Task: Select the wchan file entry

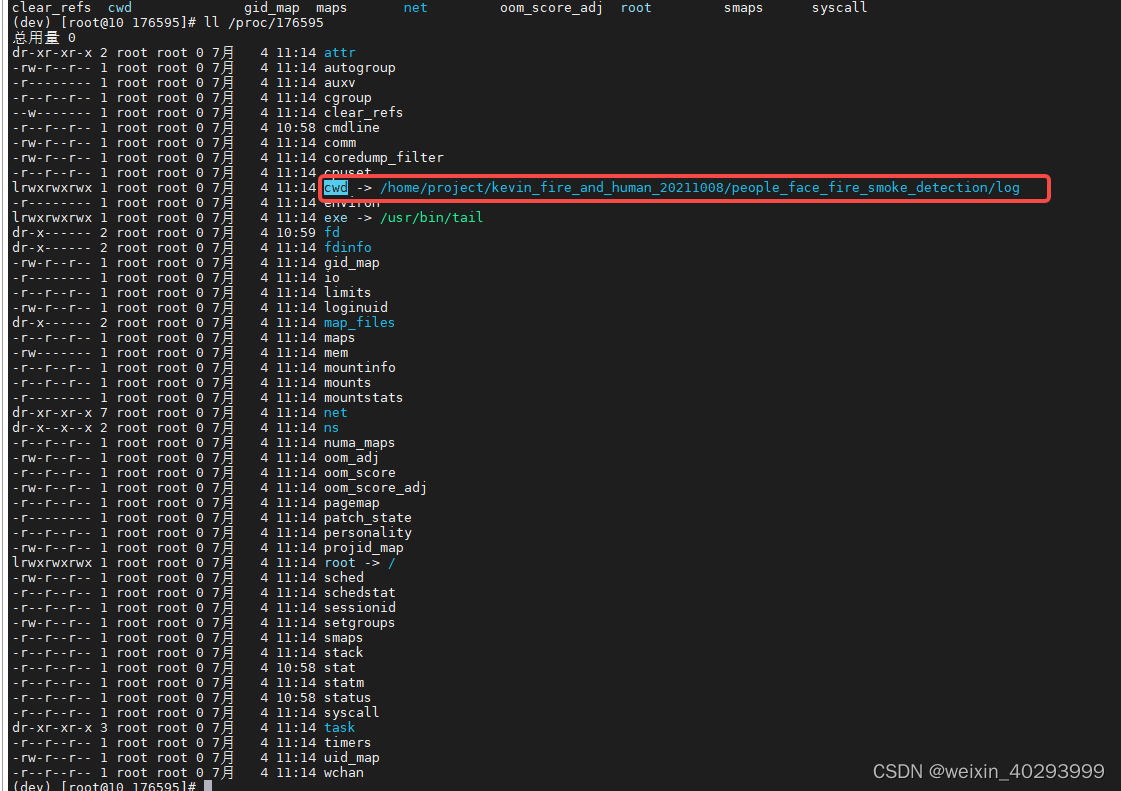Action: point(343,772)
